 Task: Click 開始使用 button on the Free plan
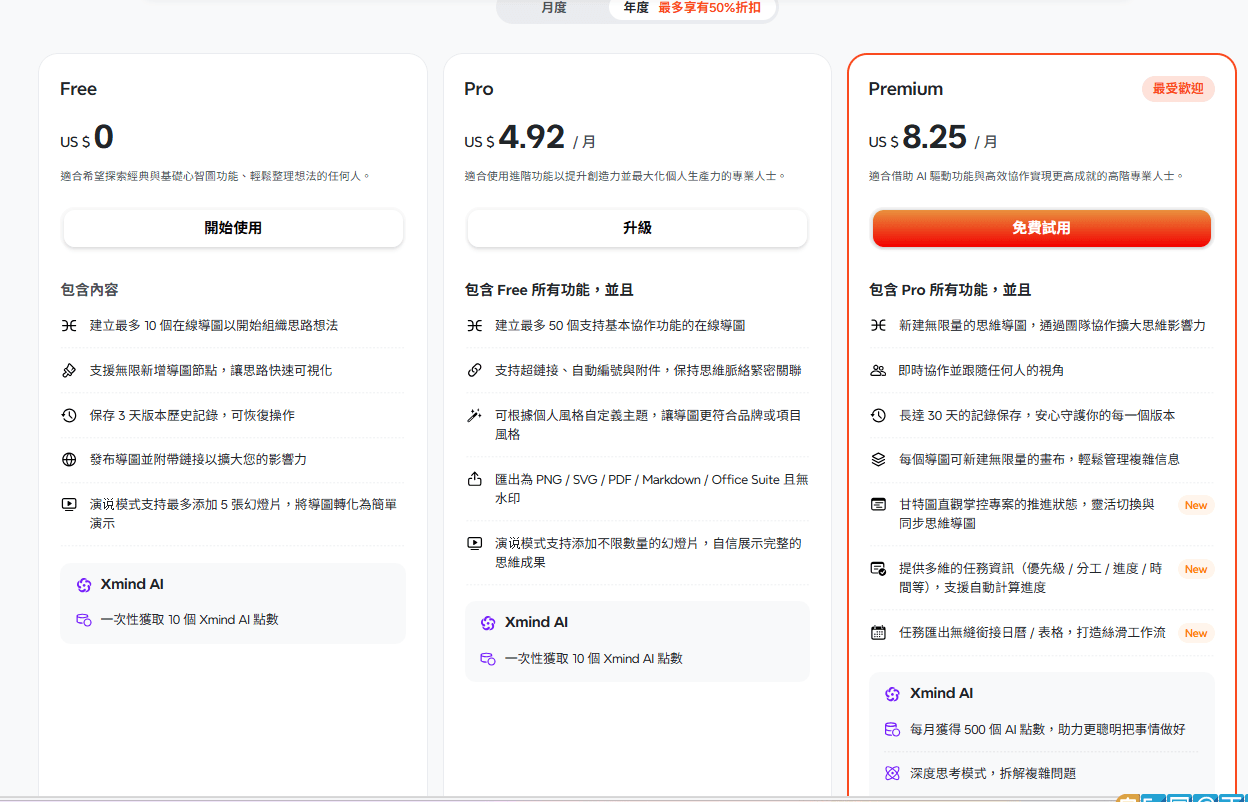click(x=233, y=228)
